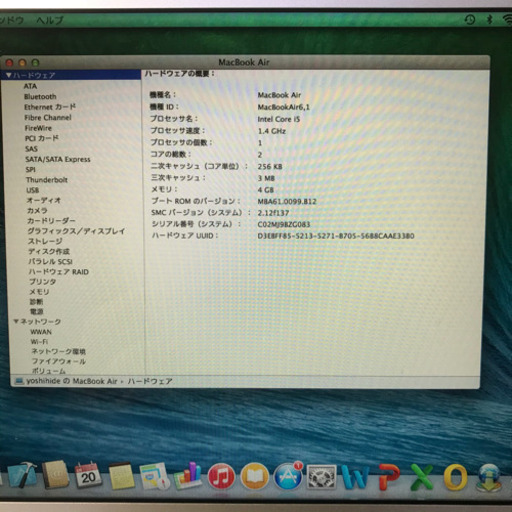Launch iTunes from the Dock
512x512 pixels.
pyautogui.click(x=221, y=476)
